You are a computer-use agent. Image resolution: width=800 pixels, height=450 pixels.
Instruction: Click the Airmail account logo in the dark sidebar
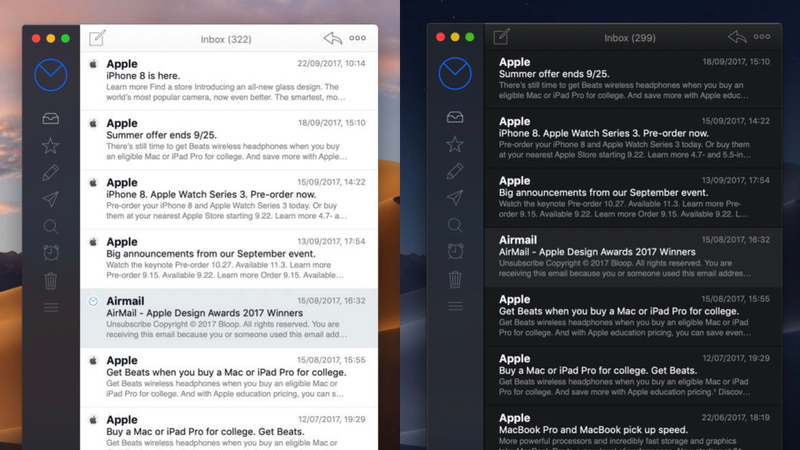455,73
